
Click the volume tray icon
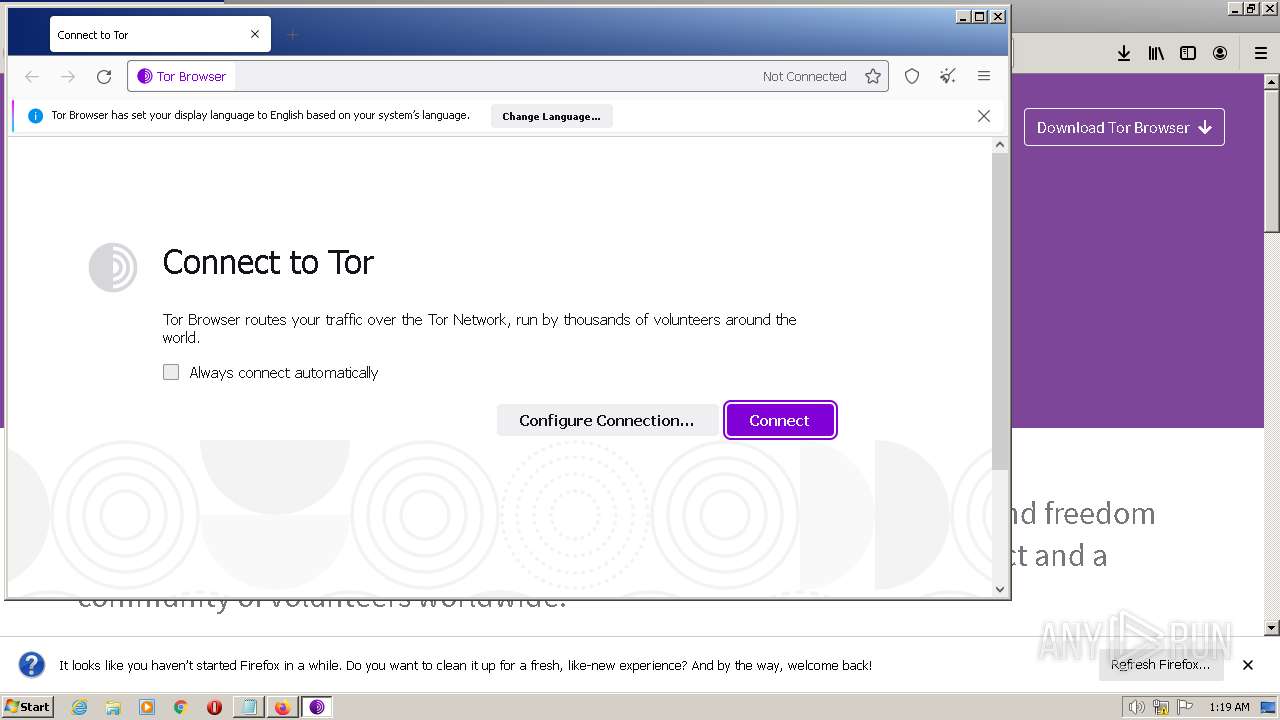click(x=1137, y=707)
